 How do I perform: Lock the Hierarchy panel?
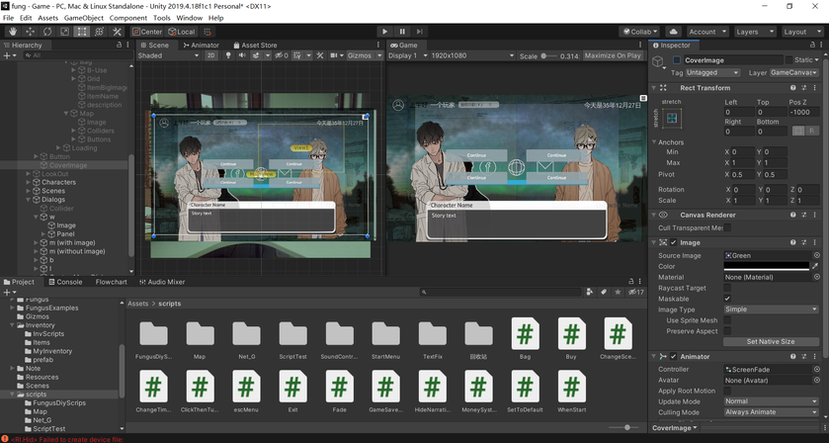click(119, 45)
